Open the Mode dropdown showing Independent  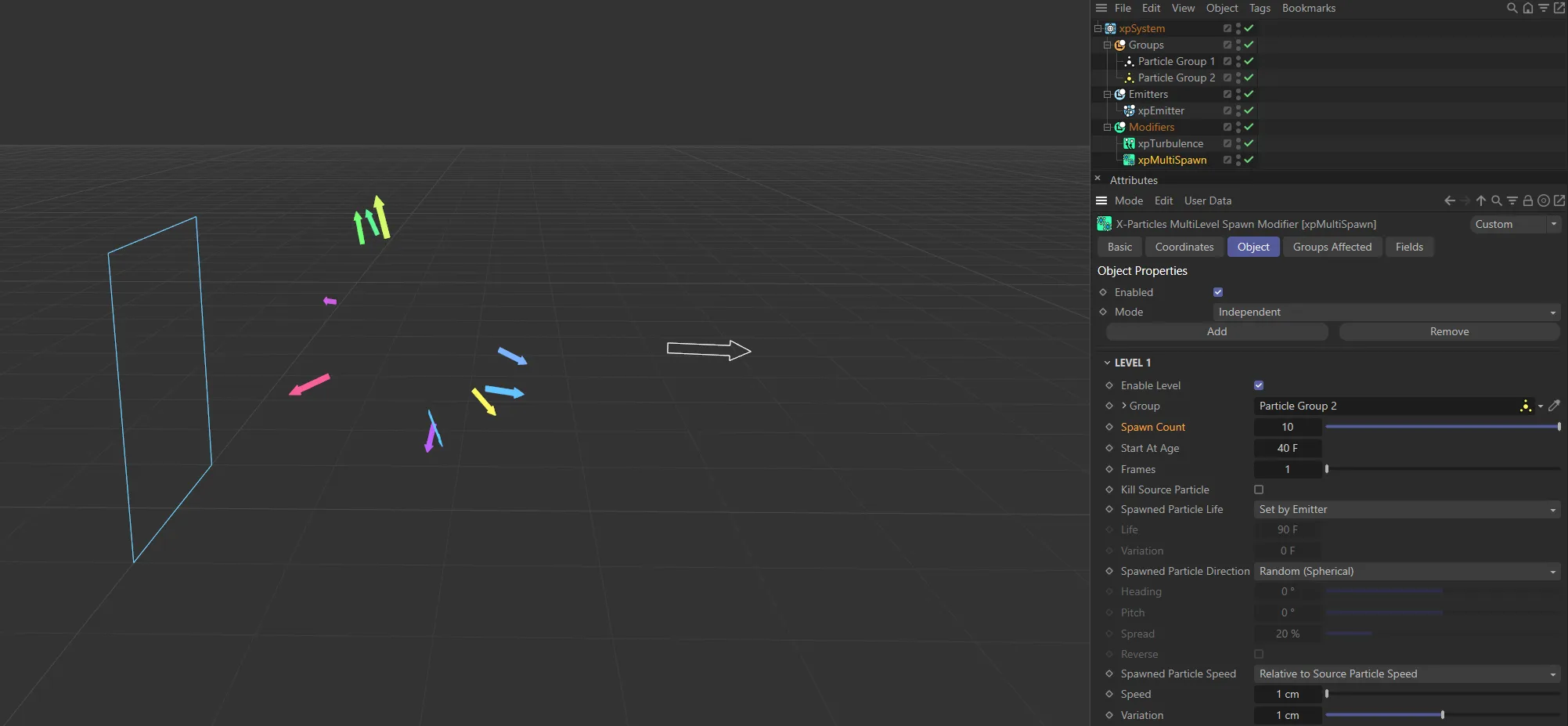[1386, 312]
